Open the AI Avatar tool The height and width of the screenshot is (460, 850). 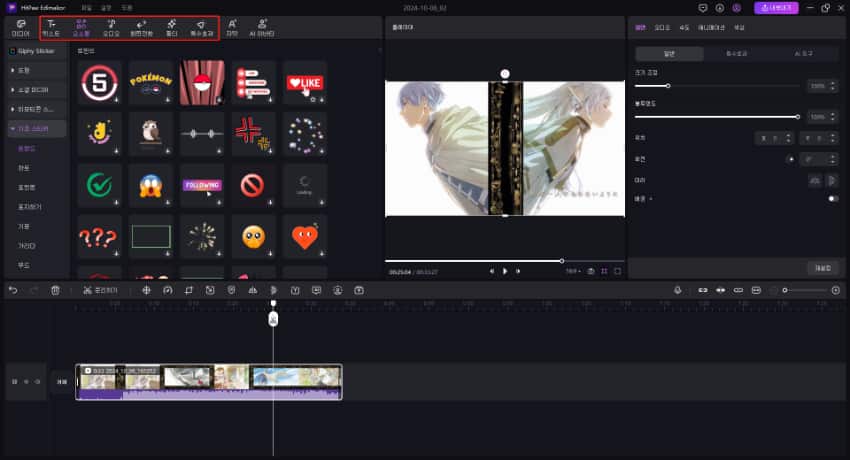[262, 26]
